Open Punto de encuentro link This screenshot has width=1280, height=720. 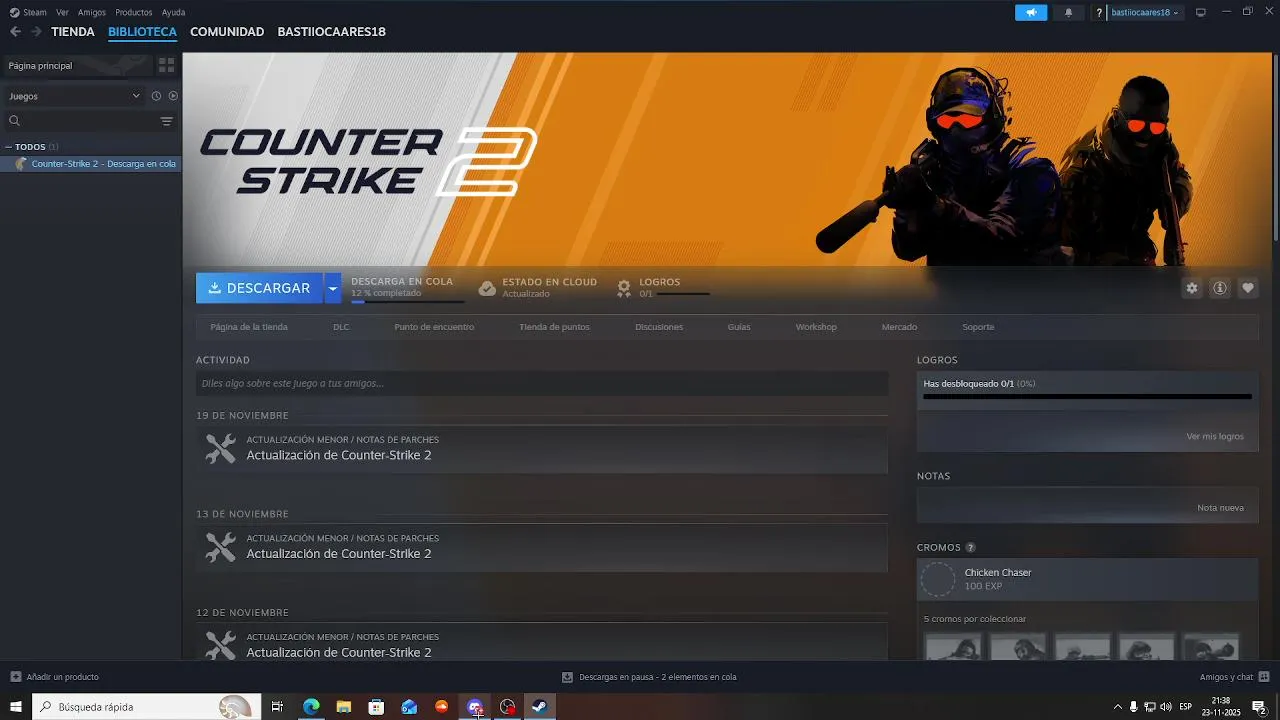click(434, 327)
